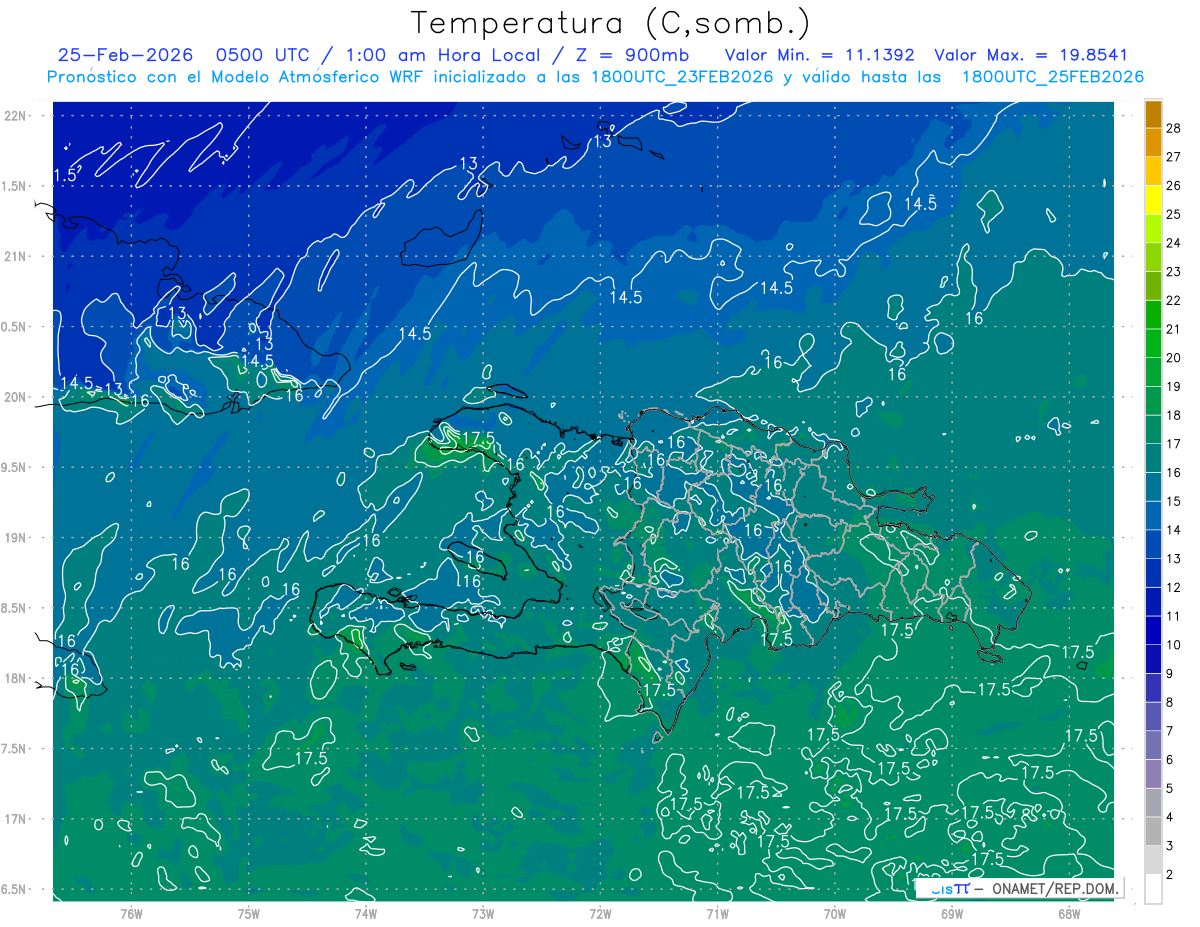The width and height of the screenshot is (1200, 927).
Task: Click the "21N" latitude label
Action: pyautogui.click(x=15, y=256)
